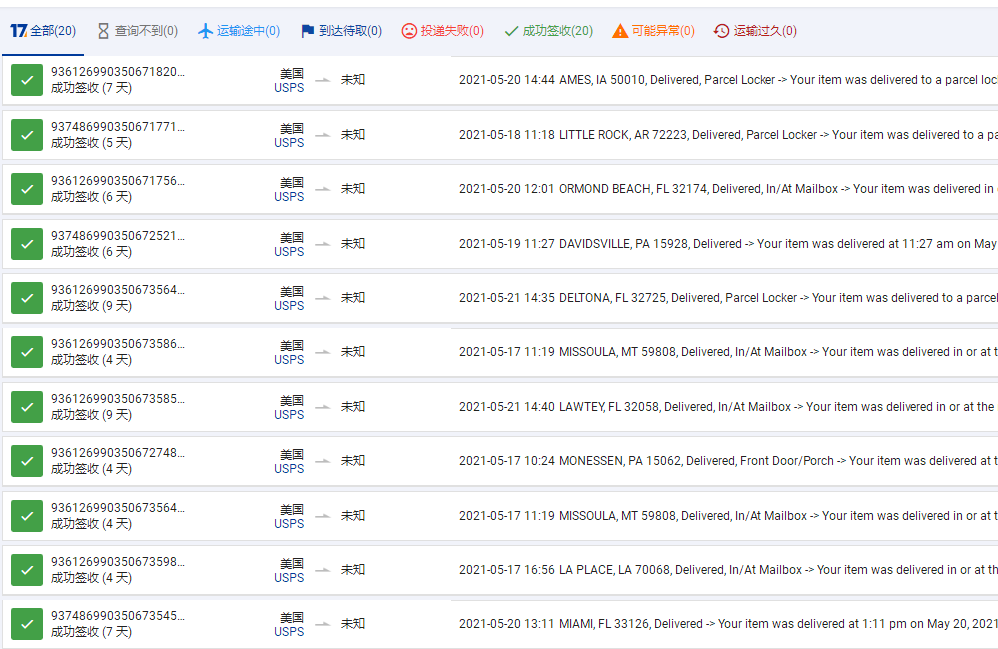
Task: Switch to the 全部(20) tab
Action: tap(43, 31)
